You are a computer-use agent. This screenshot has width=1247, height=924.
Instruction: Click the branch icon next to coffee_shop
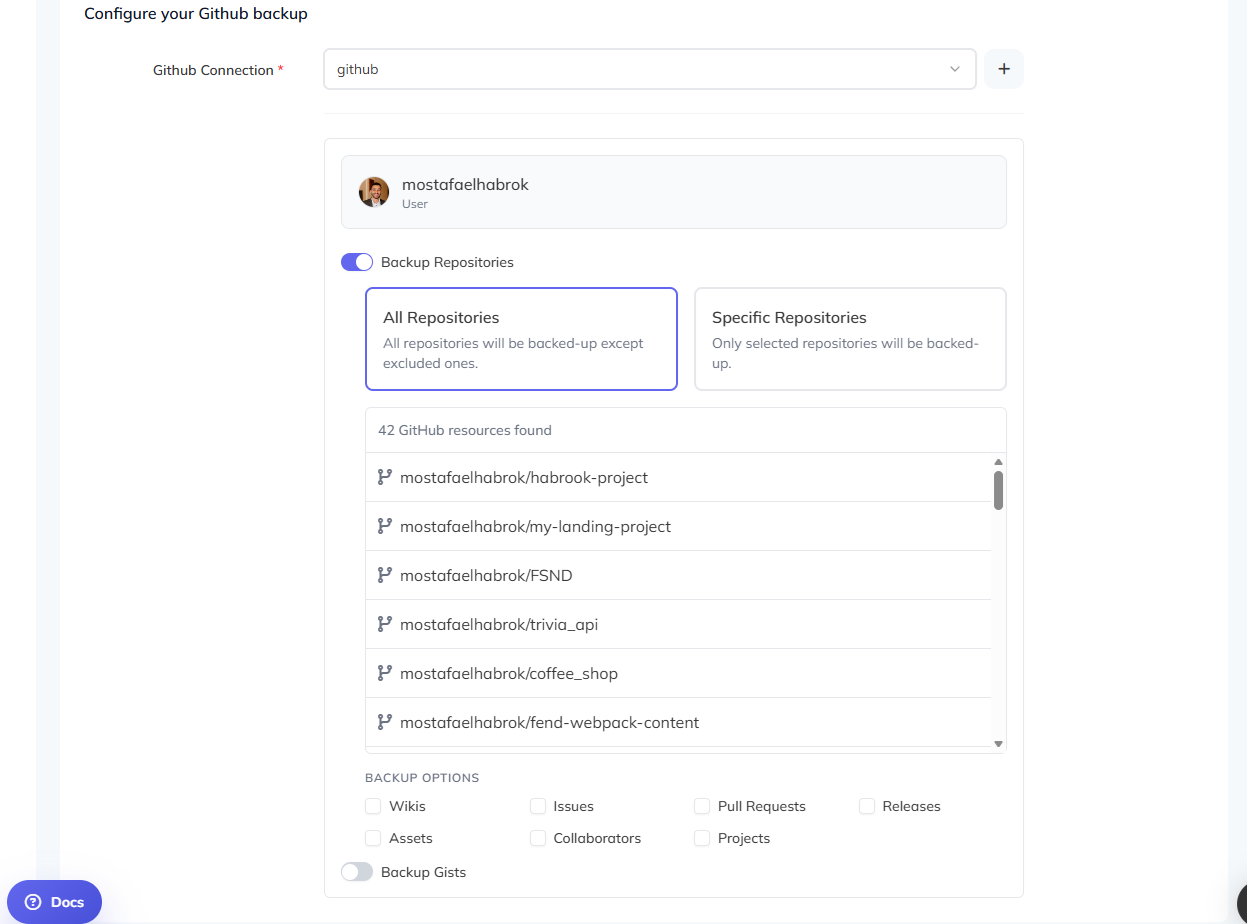(385, 673)
